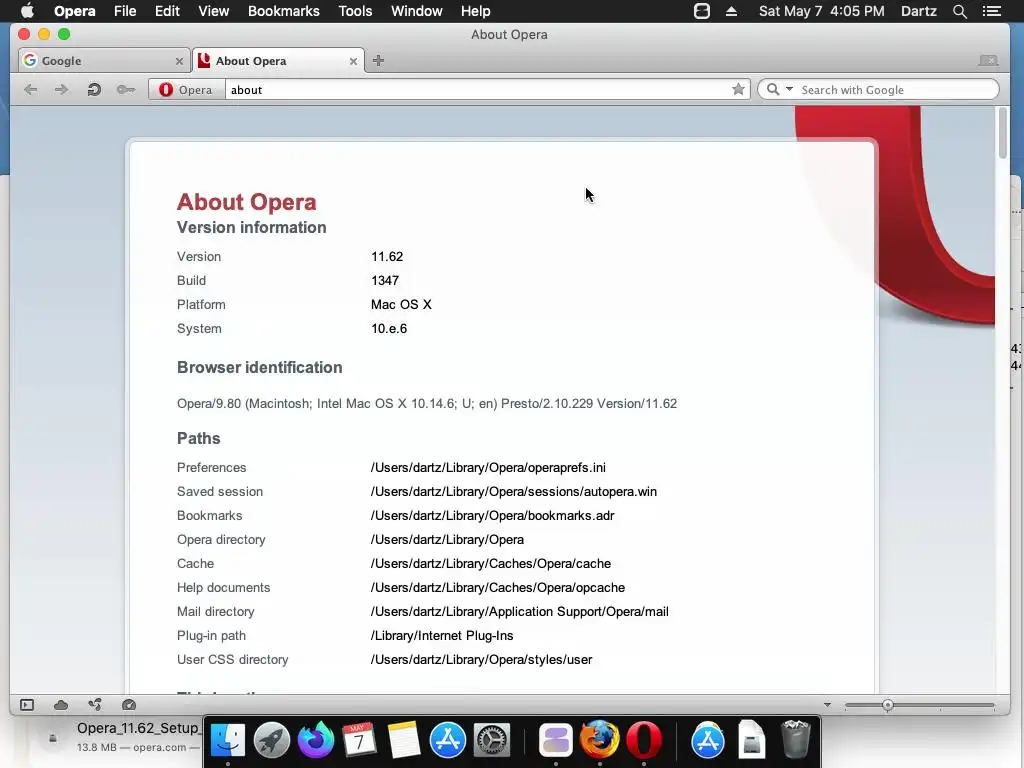The image size is (1024, 768).
Task: Close the About Opera tab
Action: point(353,61)
